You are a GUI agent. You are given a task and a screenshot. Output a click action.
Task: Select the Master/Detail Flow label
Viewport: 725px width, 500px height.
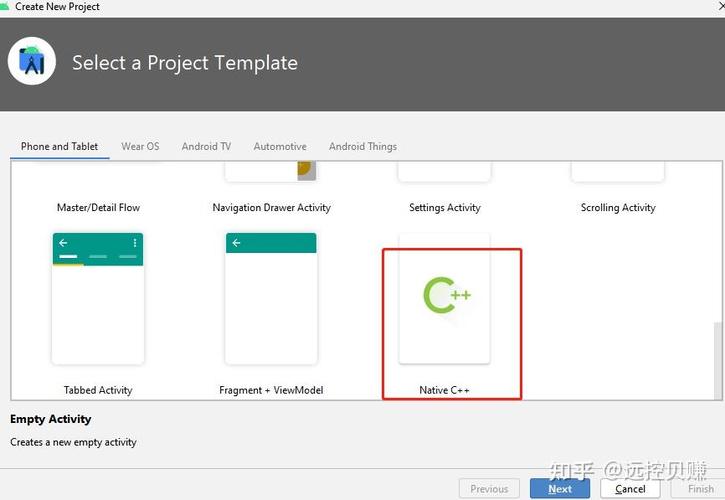pos(98,208)
